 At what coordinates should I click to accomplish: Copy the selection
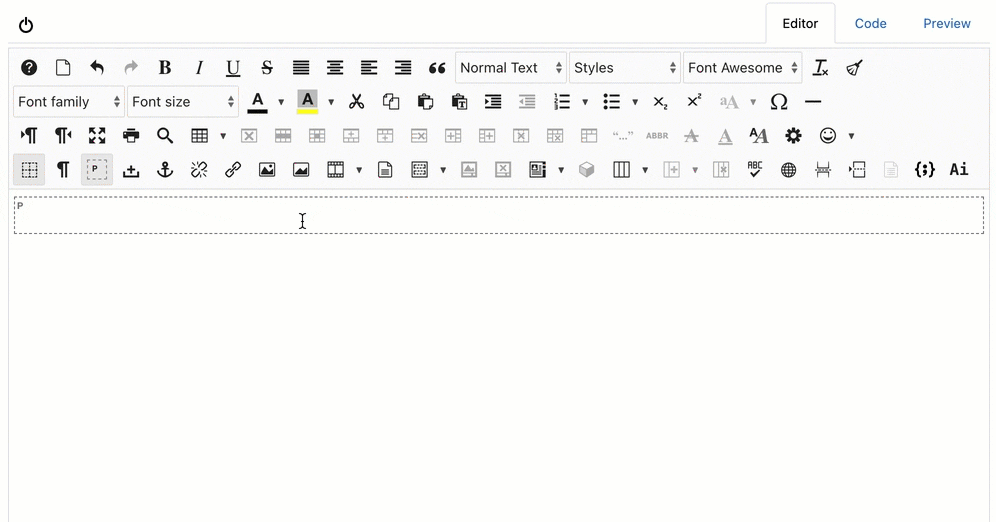(x=391, y=102)
